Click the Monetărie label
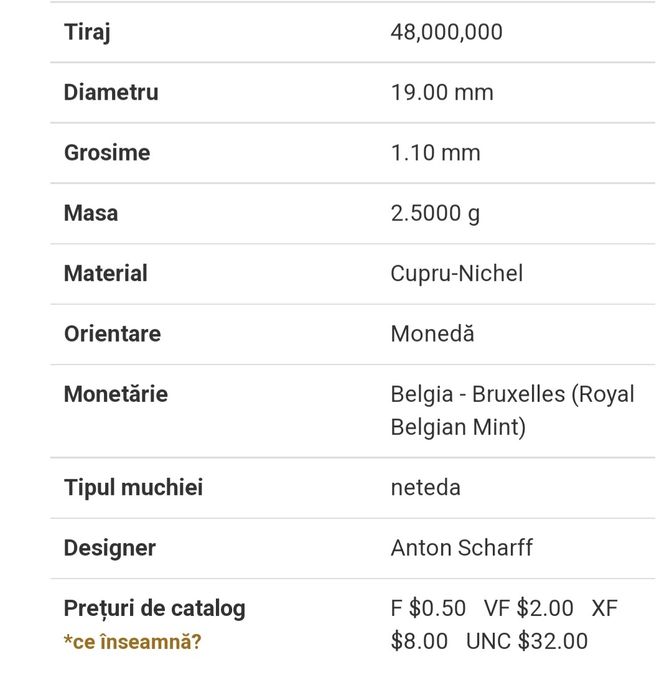 116,394
